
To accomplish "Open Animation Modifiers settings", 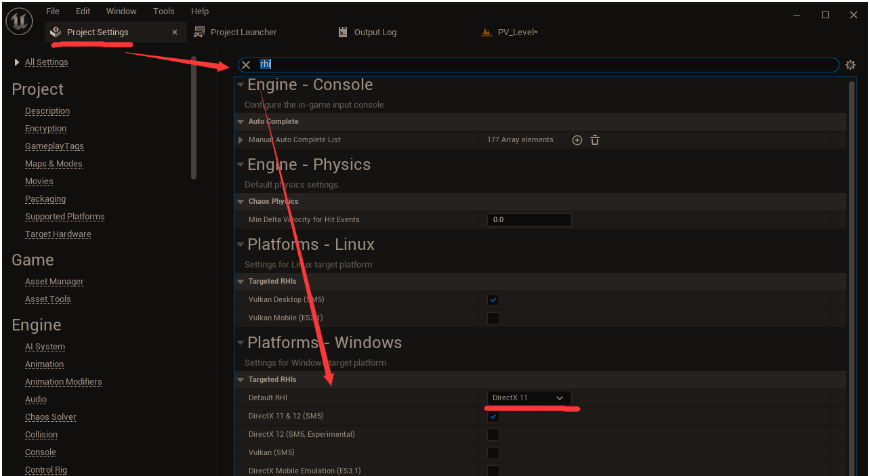I will coord(63,382).
